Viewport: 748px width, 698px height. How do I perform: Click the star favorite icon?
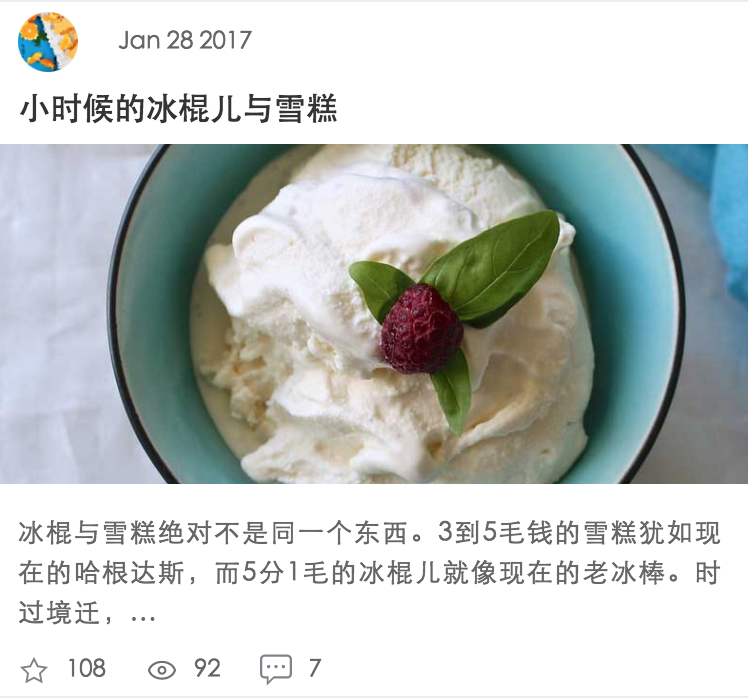tap(34, 669)
